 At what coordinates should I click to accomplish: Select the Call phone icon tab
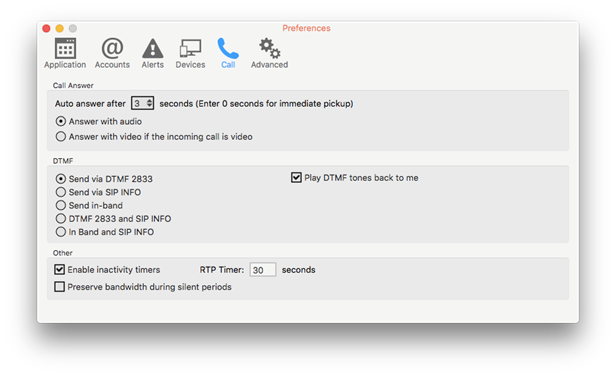228,53
